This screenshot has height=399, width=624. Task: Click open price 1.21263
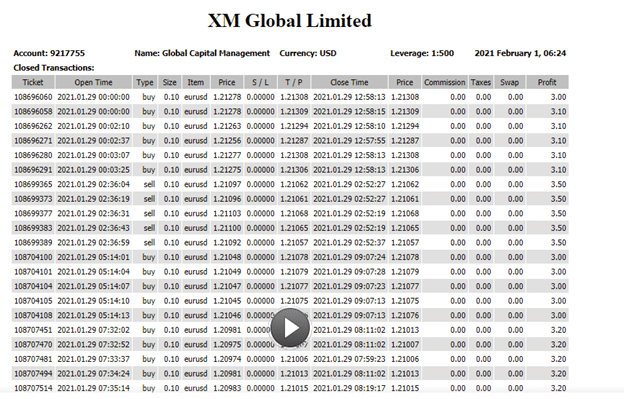click(227, 126)
